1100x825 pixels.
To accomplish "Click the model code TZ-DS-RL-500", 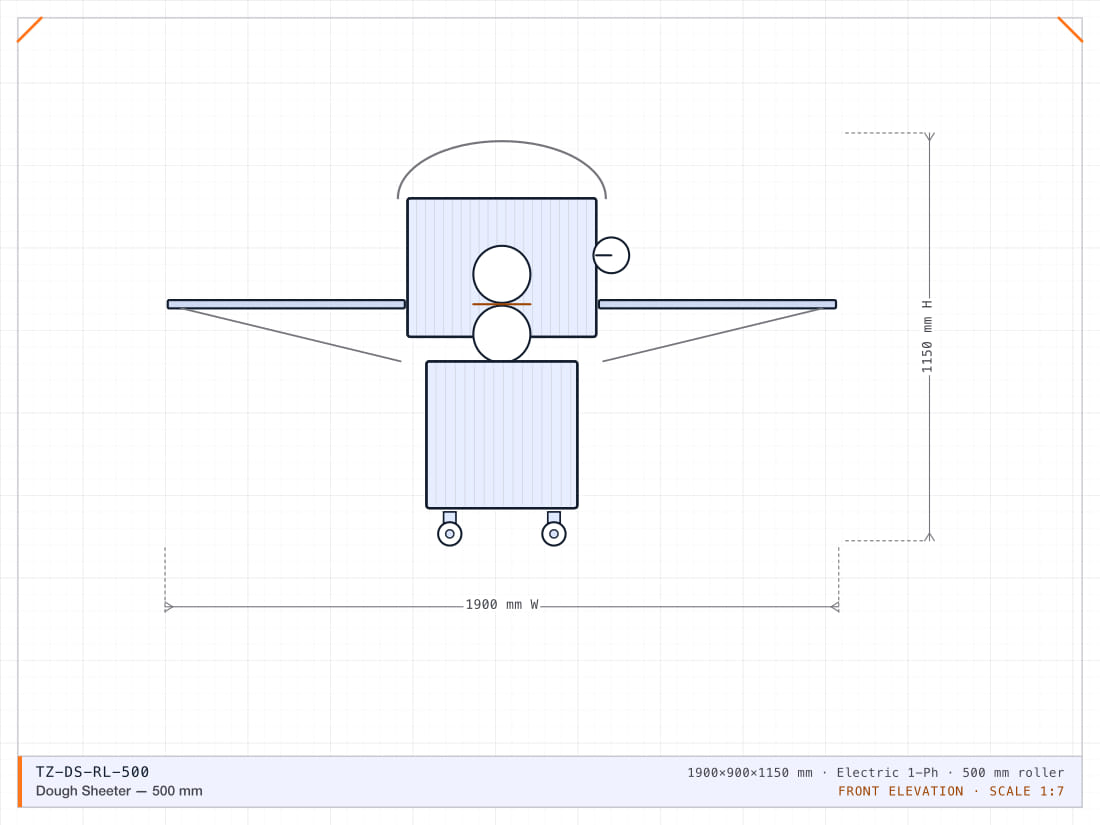I will point(93,772).
